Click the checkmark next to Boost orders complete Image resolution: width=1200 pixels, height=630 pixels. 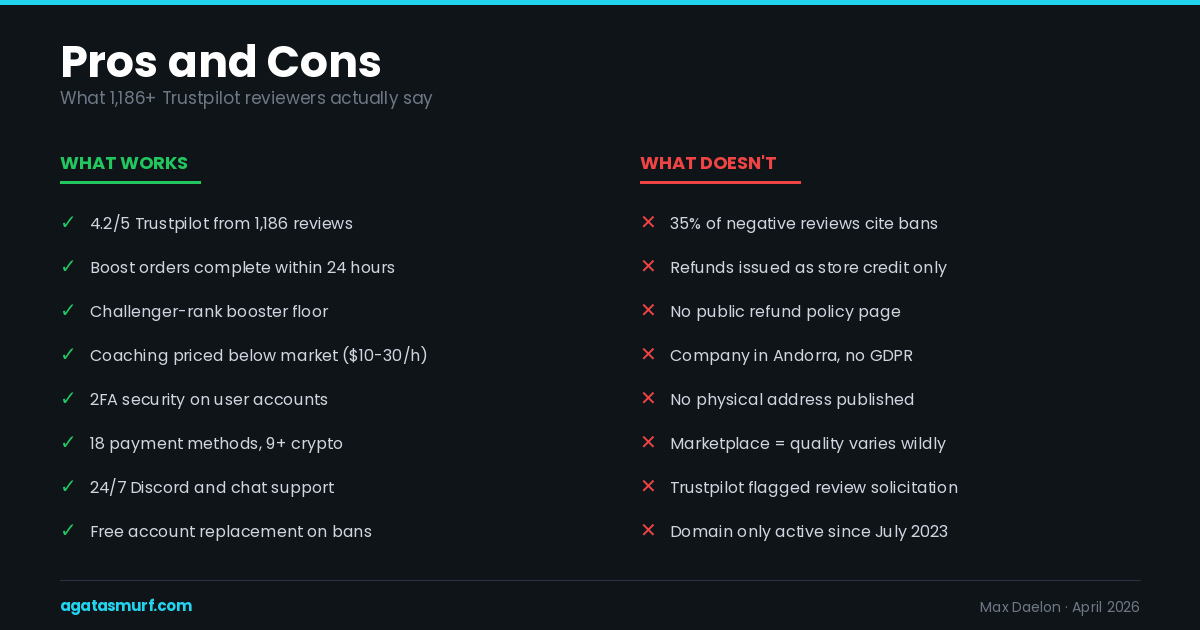point(68,266)
